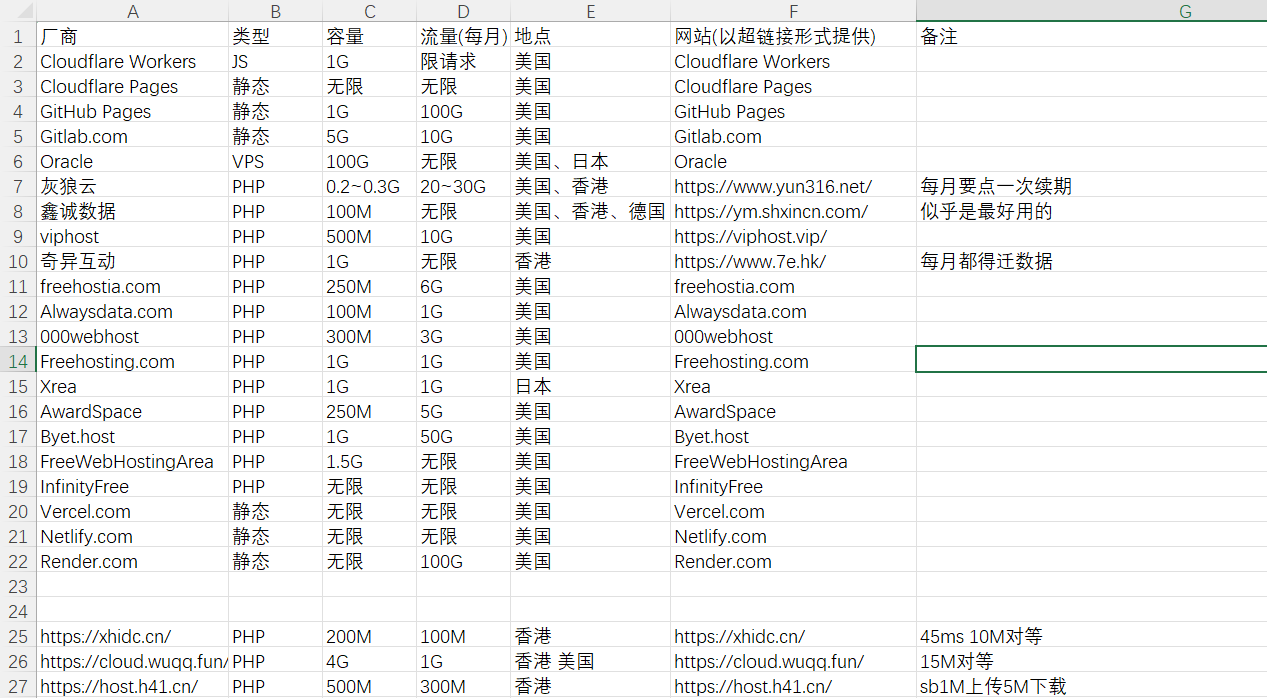Click note '似乎是最好用的'
1267x698 pixels.
pyautogui.click(x=986, y=211)
